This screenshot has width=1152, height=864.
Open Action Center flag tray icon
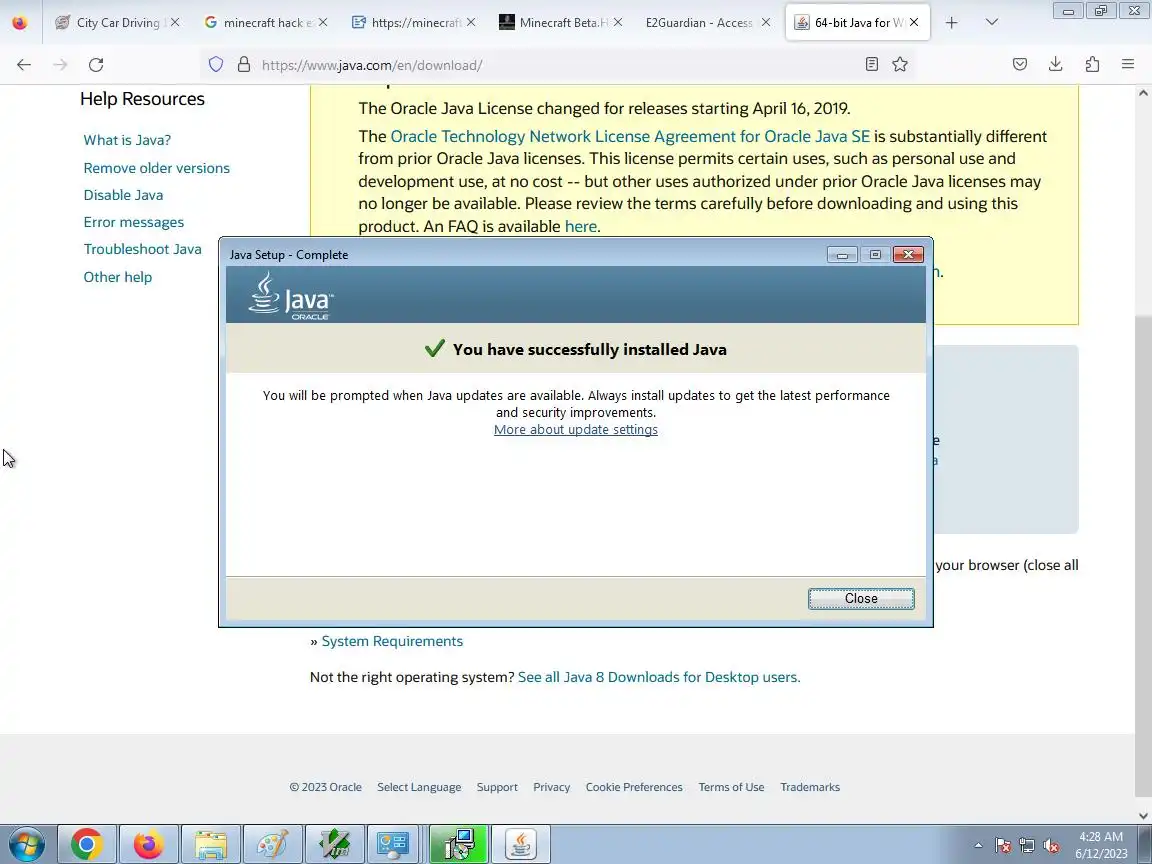click(1003, 846)
